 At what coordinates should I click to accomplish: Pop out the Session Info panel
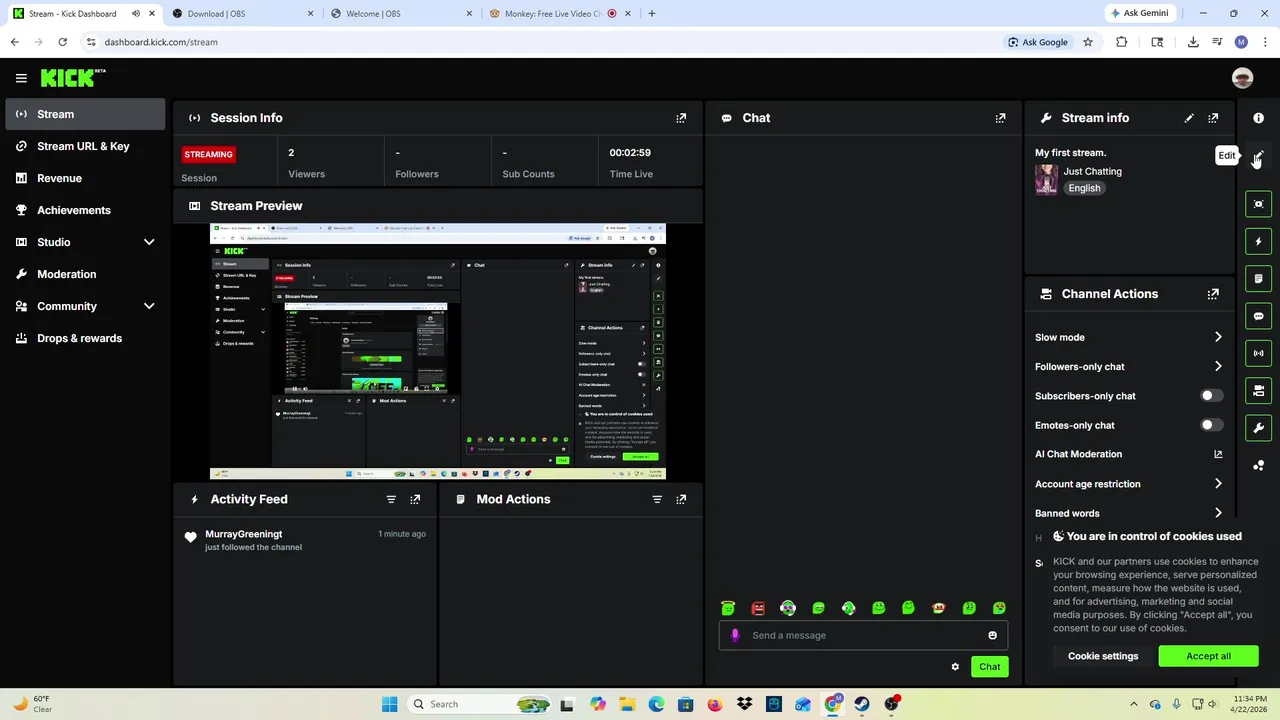(681, 118)
